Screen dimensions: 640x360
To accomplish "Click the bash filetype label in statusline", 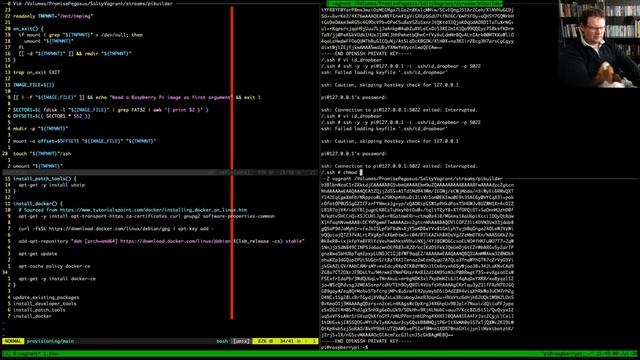I will [x=222, y=341].
